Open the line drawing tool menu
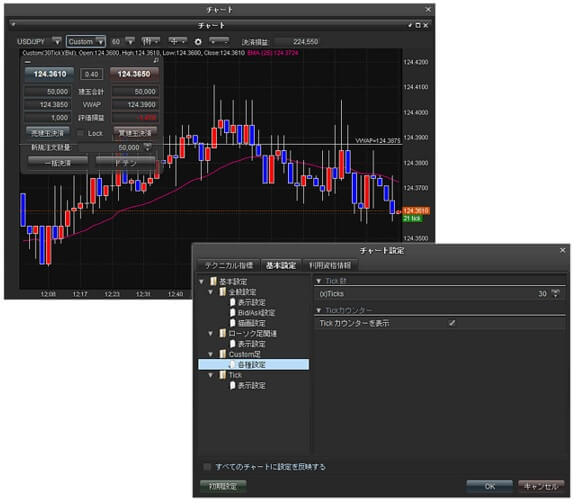This screenshot has height=504, width=576. point(219,42)
